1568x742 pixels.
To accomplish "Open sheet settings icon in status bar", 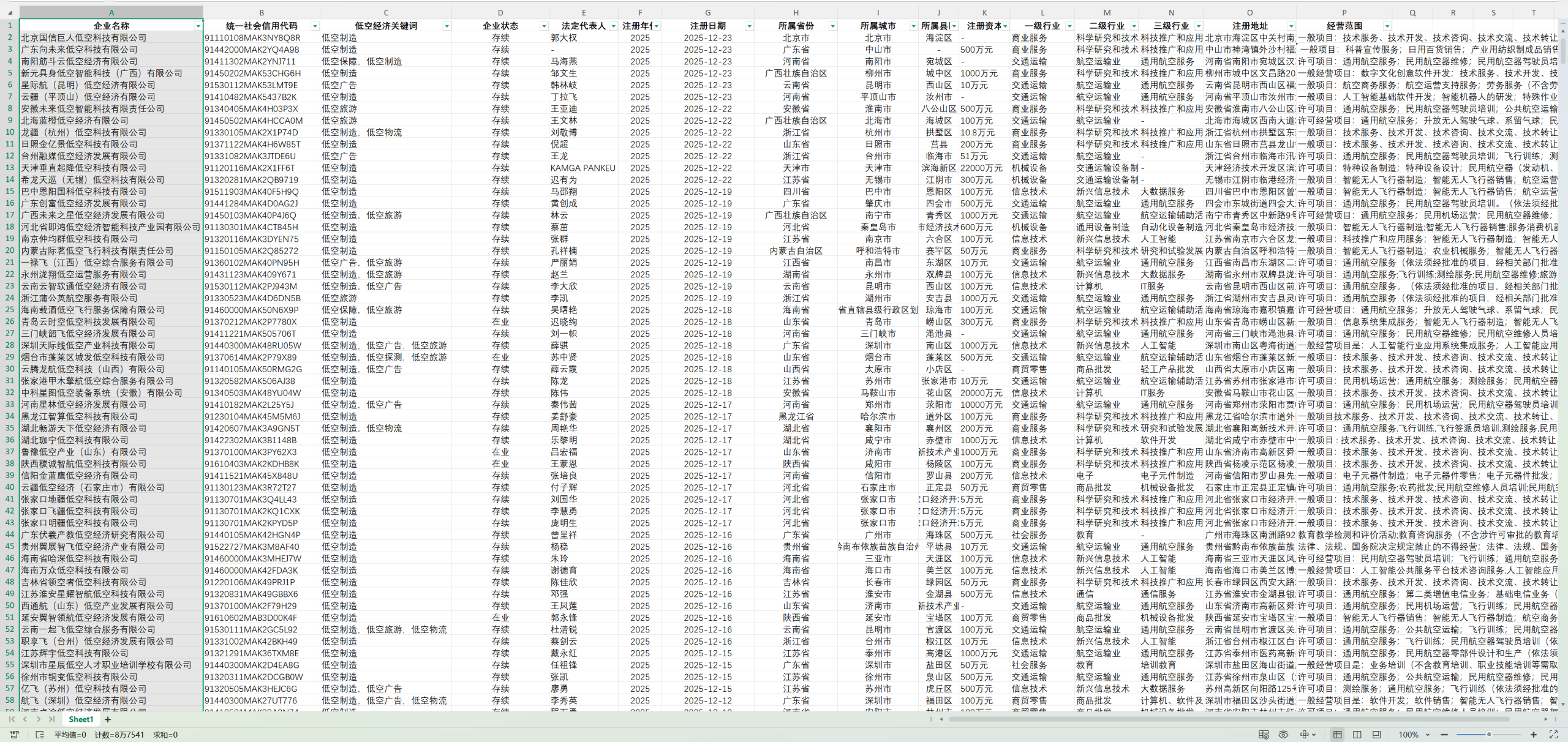I will [x=1264, y=735].
